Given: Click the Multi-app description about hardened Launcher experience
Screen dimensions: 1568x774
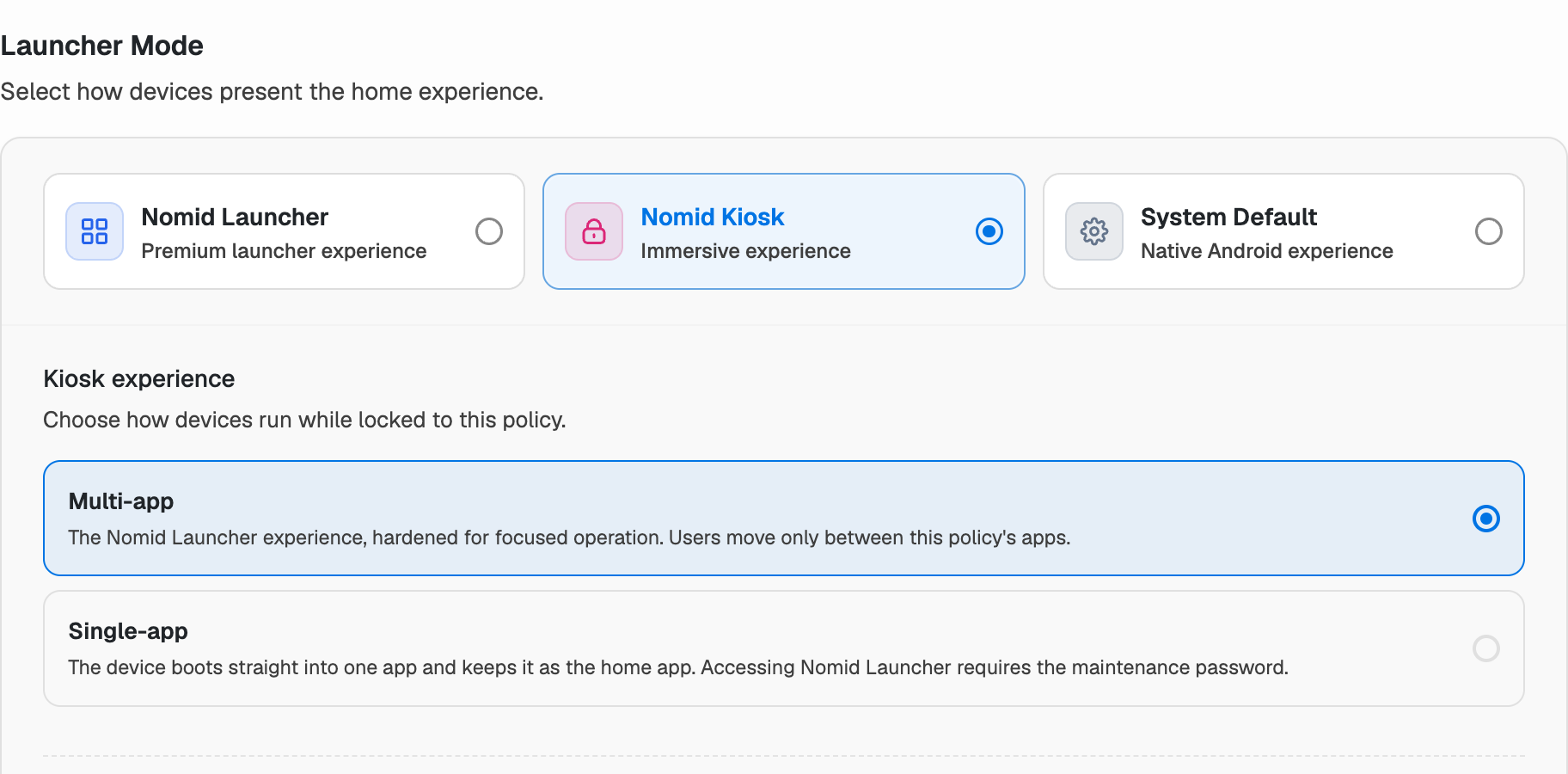Looking at the screenshot, I should point(569,537).
